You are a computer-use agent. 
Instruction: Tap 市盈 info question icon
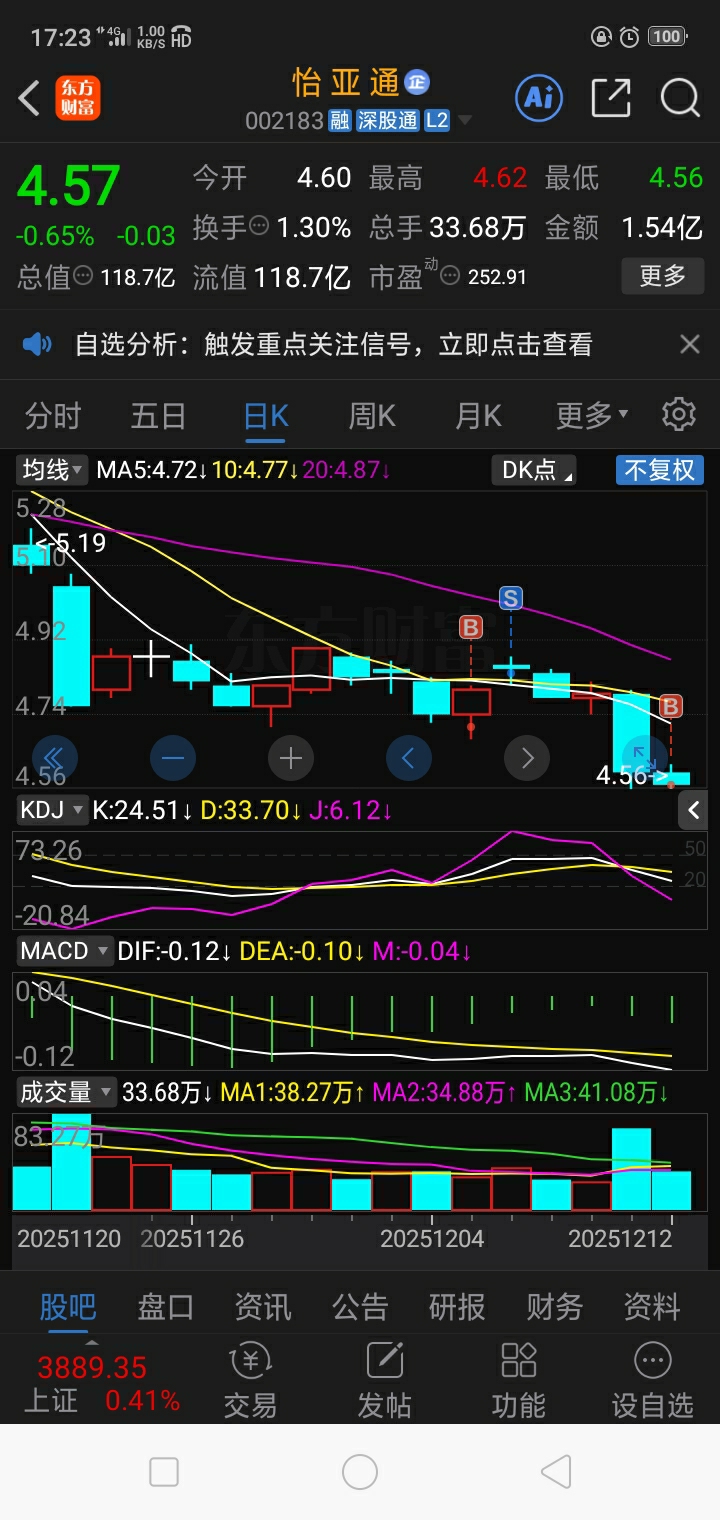click(451, 275)
